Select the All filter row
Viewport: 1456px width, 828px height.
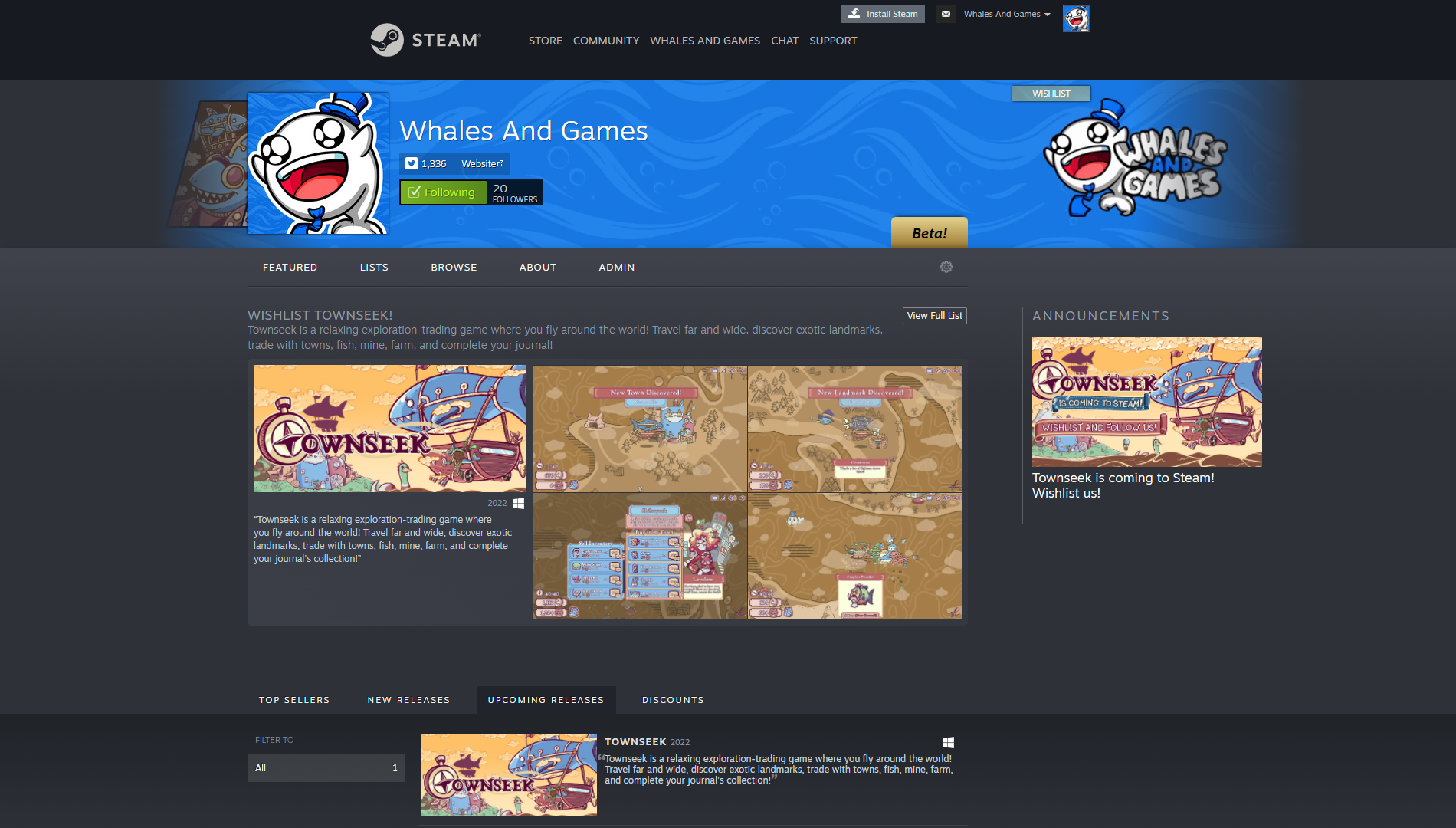326,767
